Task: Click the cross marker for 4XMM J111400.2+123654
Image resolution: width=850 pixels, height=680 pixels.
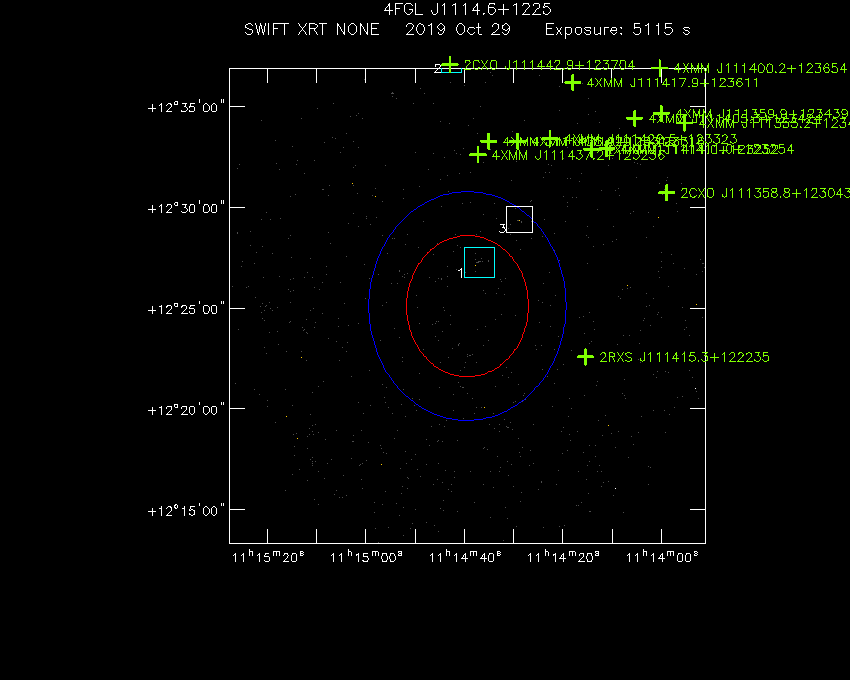Action: pyautogui.click(x=659, y=68)
